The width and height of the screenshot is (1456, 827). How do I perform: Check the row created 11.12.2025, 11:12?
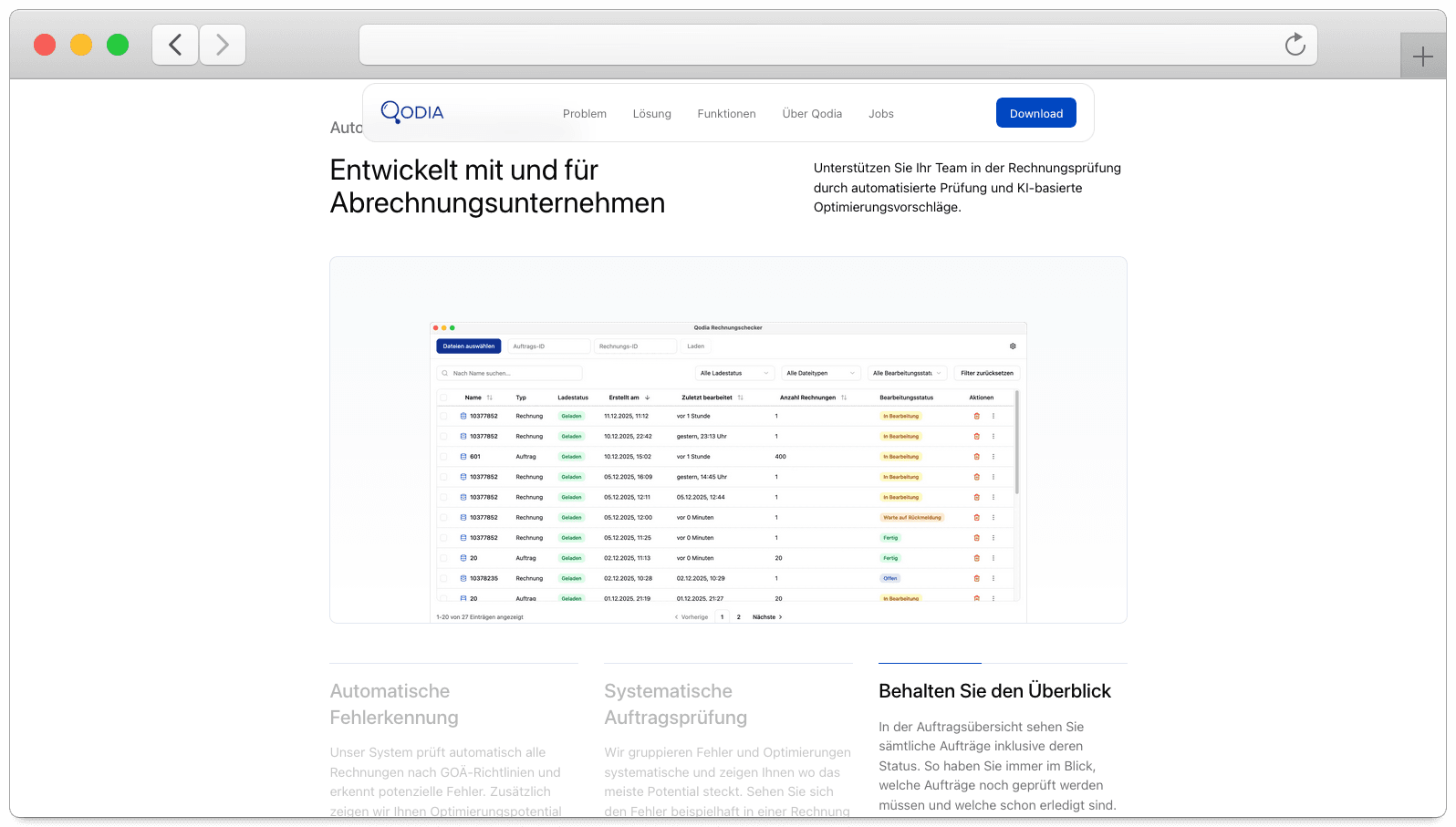[x=444, y=416]
